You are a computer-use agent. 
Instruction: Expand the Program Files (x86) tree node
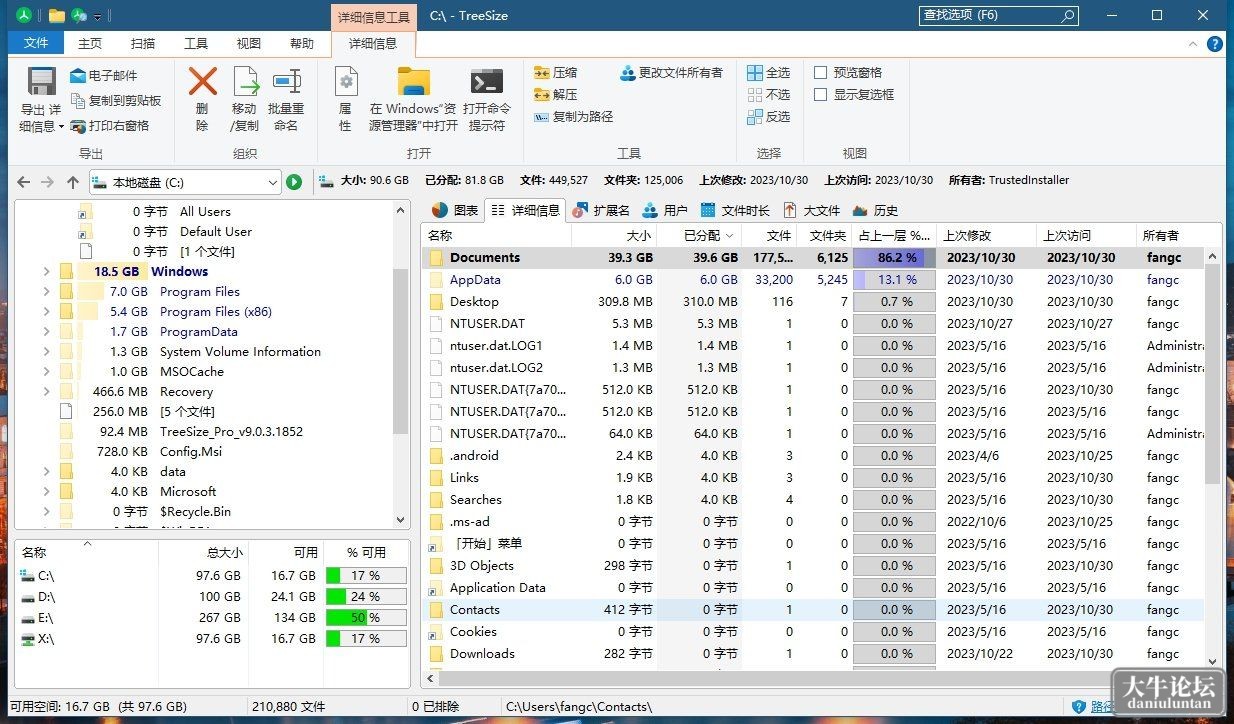click(46, 311)
